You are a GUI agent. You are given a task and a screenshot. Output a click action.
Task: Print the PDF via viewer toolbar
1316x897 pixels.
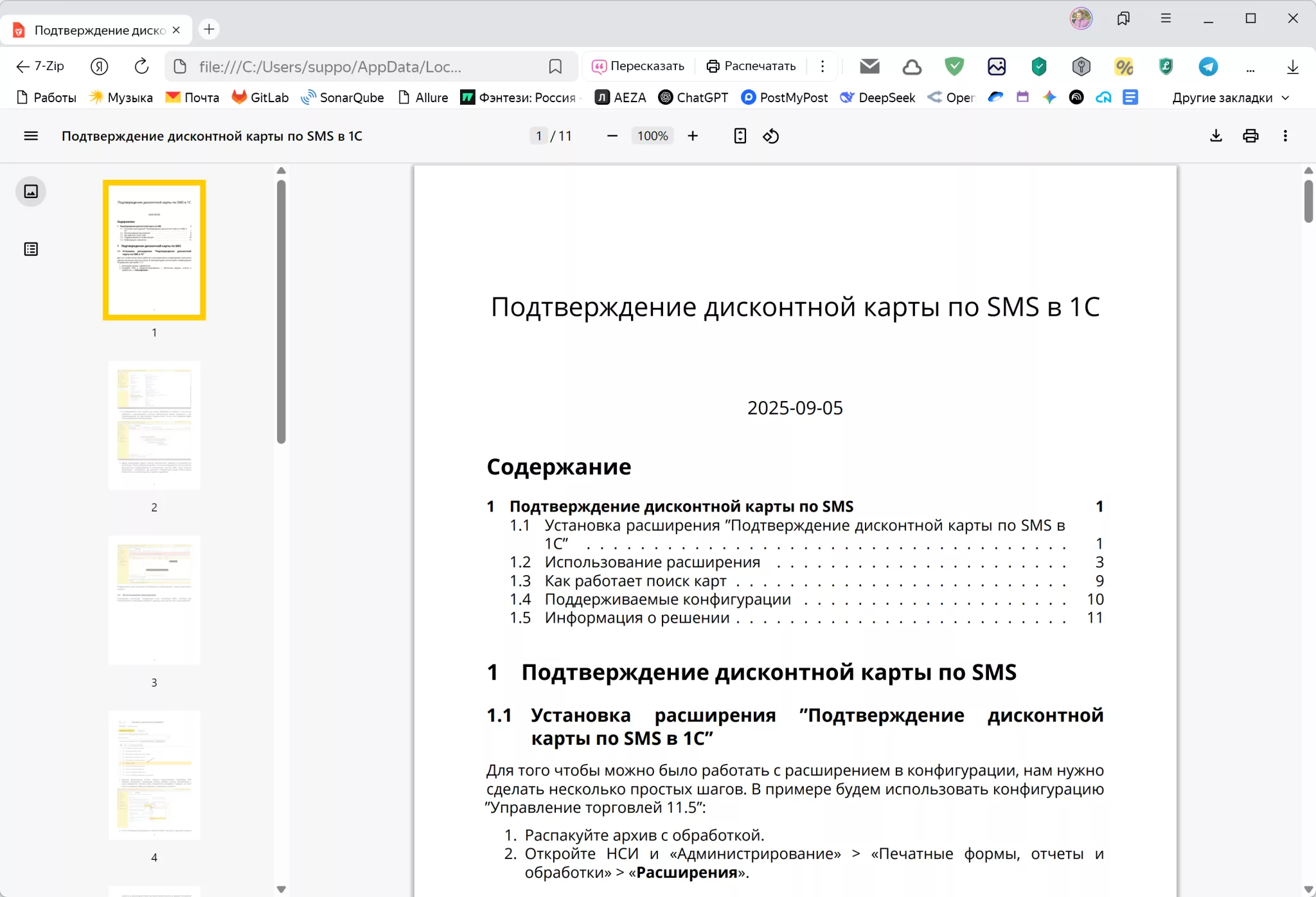point(1250,136)
